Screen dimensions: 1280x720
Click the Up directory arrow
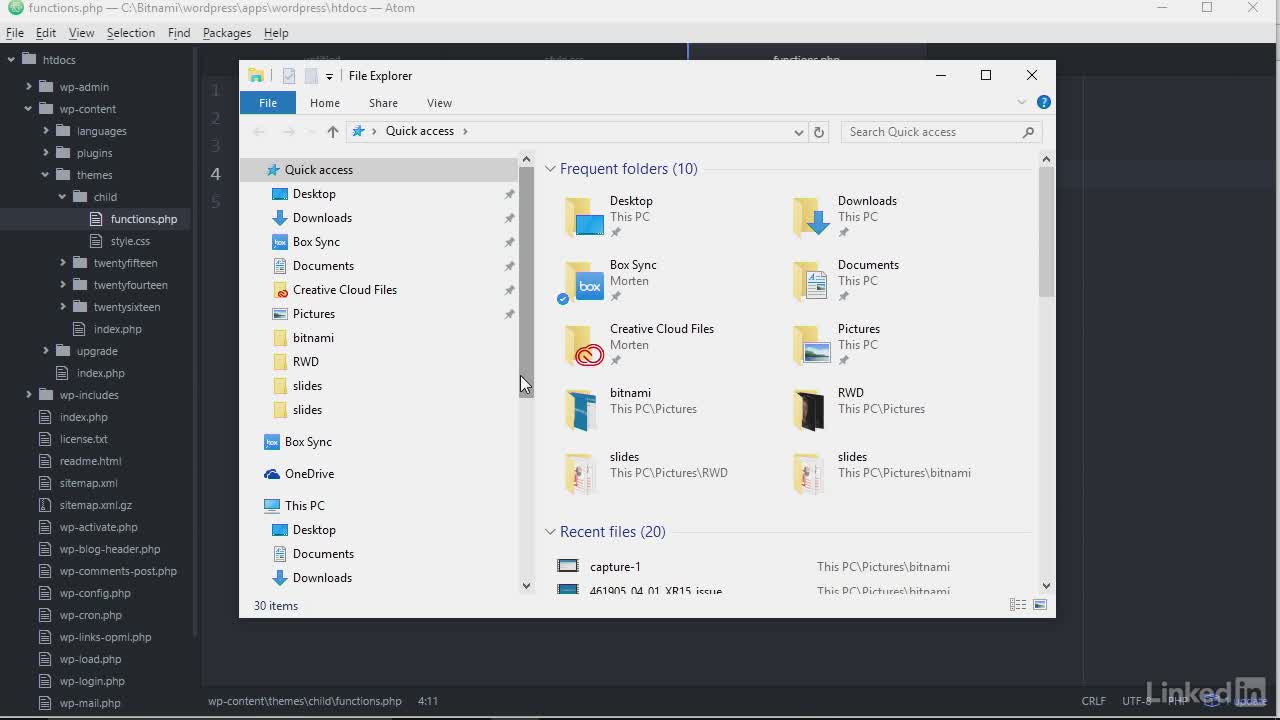pyautogui.click(x=333, y=132)
